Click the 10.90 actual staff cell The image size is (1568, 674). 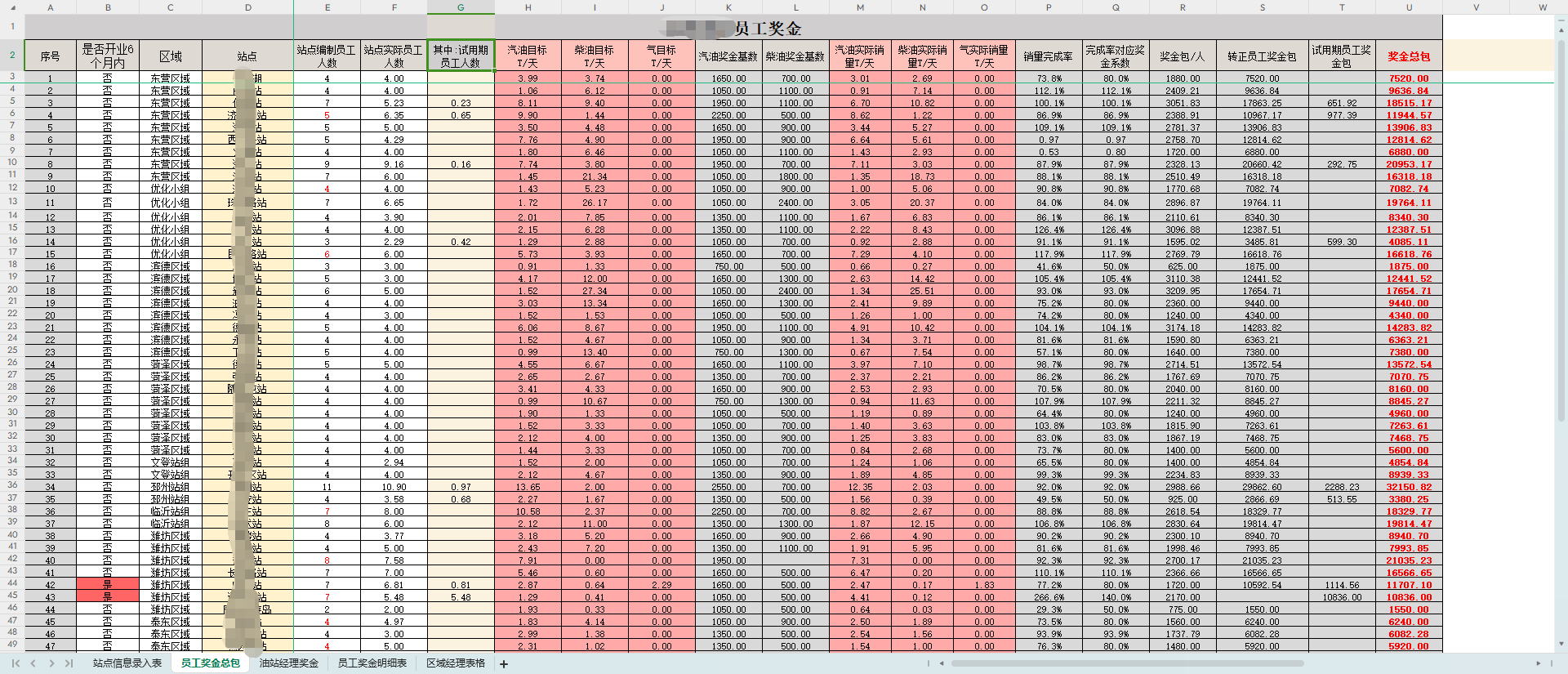[394, 487]
